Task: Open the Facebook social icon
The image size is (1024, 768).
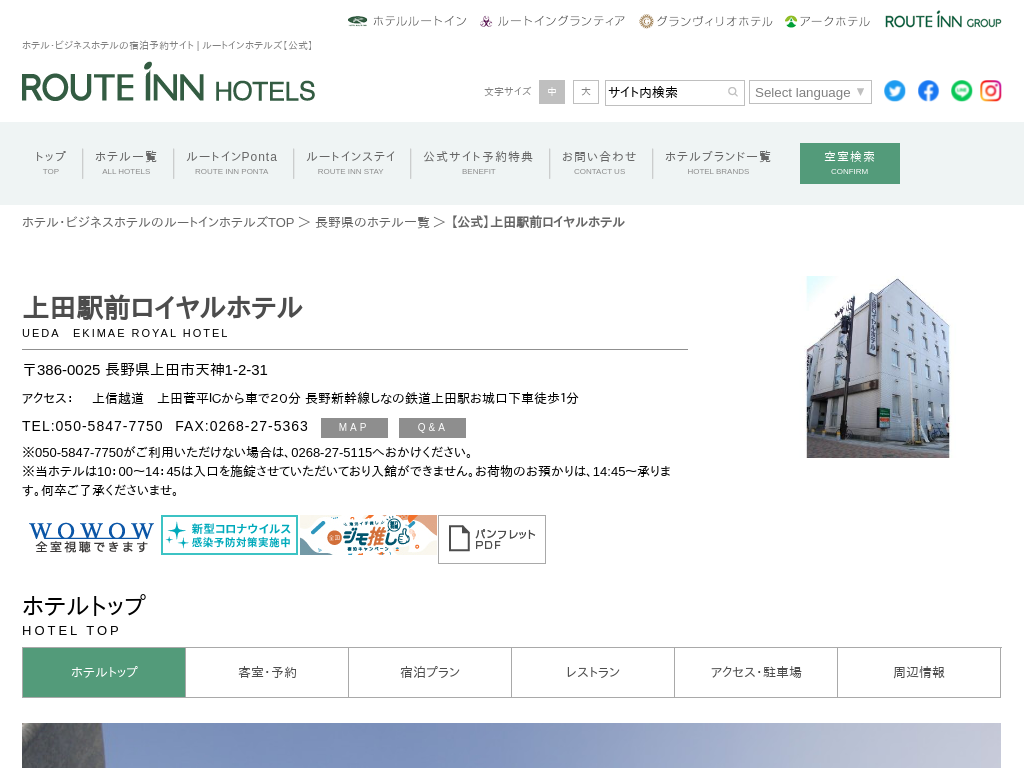Action: tap(928, 91)
